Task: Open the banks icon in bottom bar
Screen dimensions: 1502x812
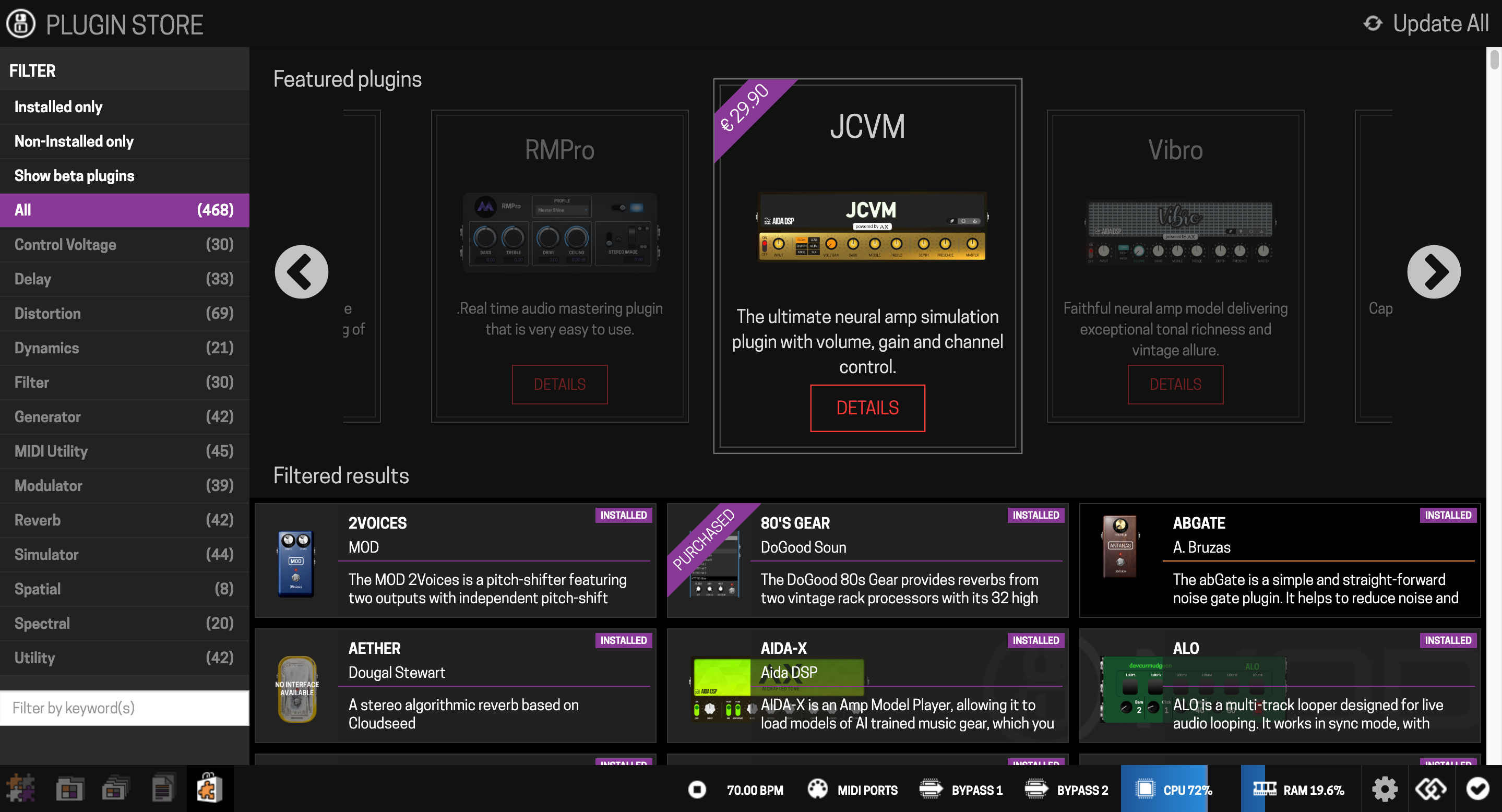Action: click(115, 789)
